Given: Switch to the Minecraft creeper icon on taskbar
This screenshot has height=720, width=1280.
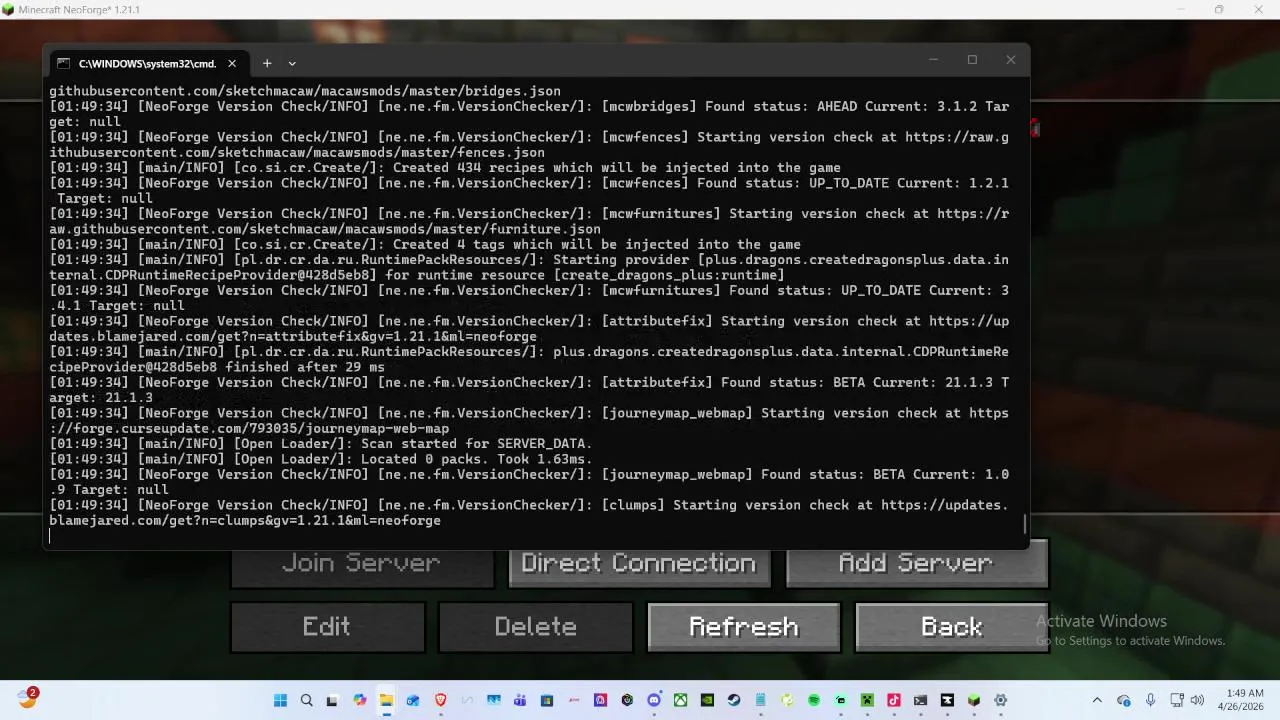Looking at the screenshot, I should (867, 700).
